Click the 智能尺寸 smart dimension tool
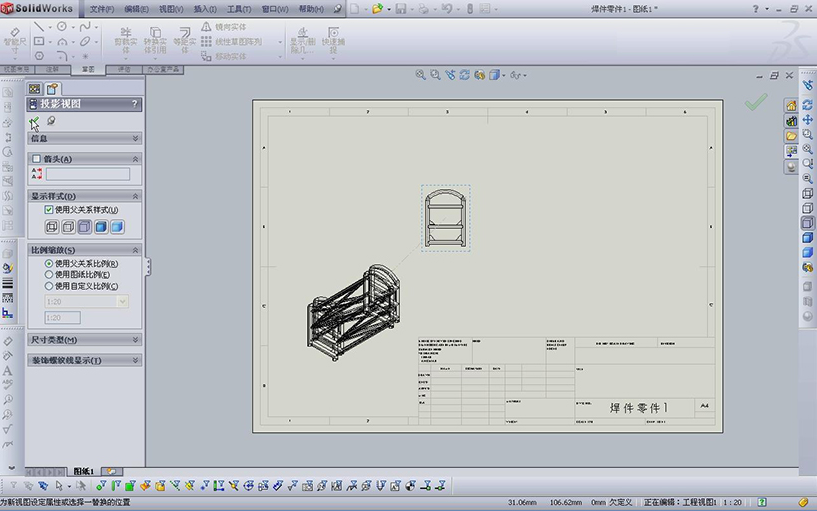The image size is (817, 511). 15,41
